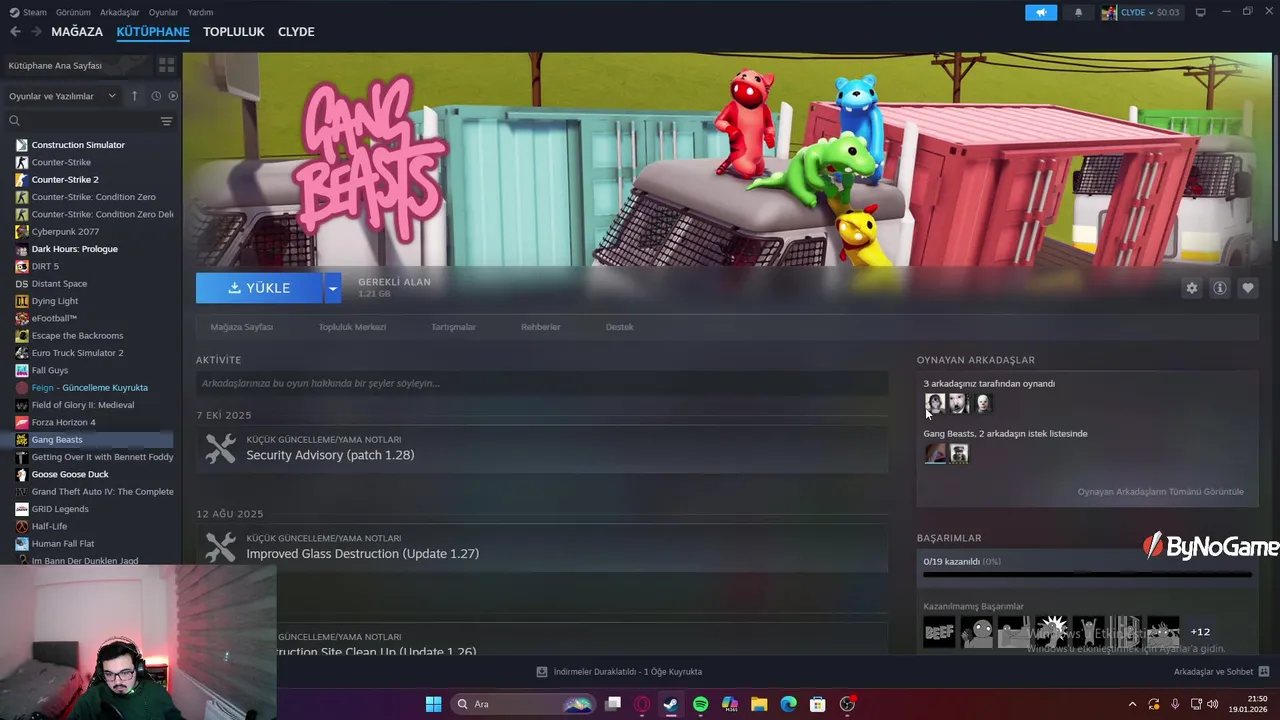Open Gang Beasts settings gear

[x=1191, y=288]
